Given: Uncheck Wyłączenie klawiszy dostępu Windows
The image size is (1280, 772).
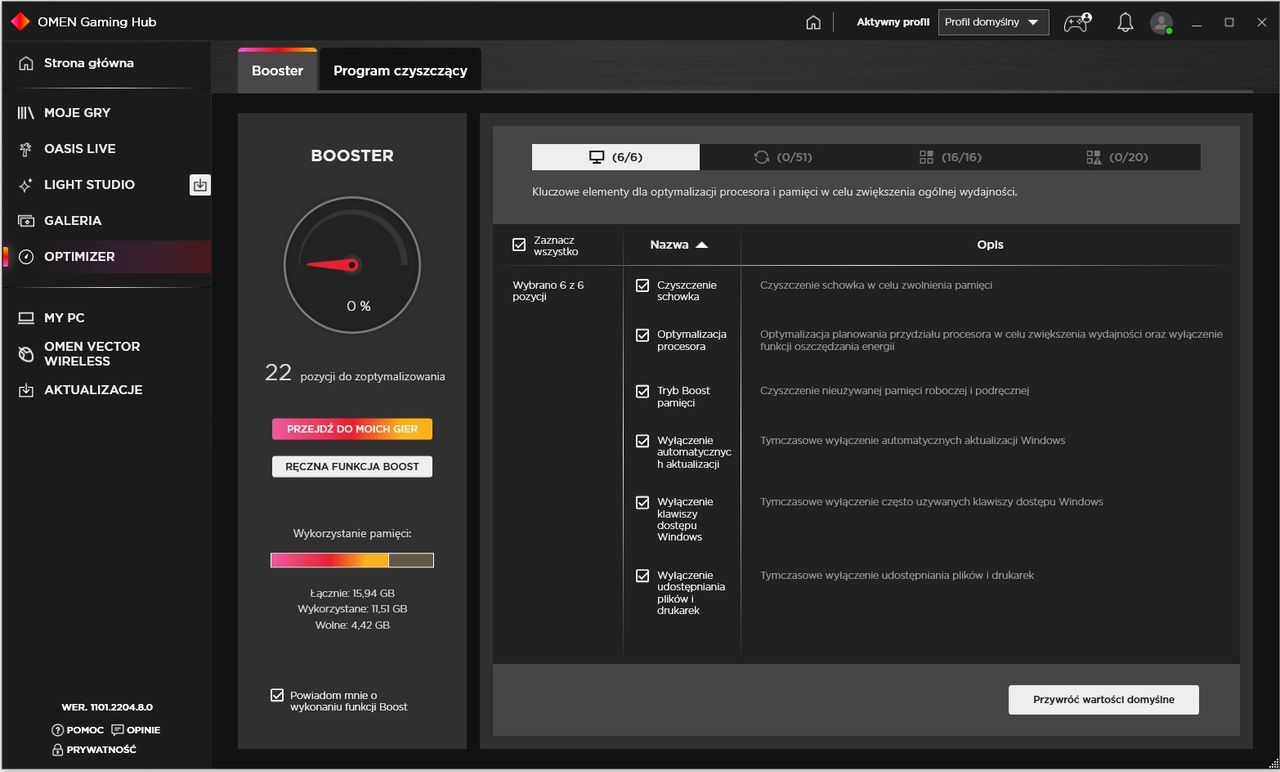Looking at the screenshot, I should pos(642,502).
